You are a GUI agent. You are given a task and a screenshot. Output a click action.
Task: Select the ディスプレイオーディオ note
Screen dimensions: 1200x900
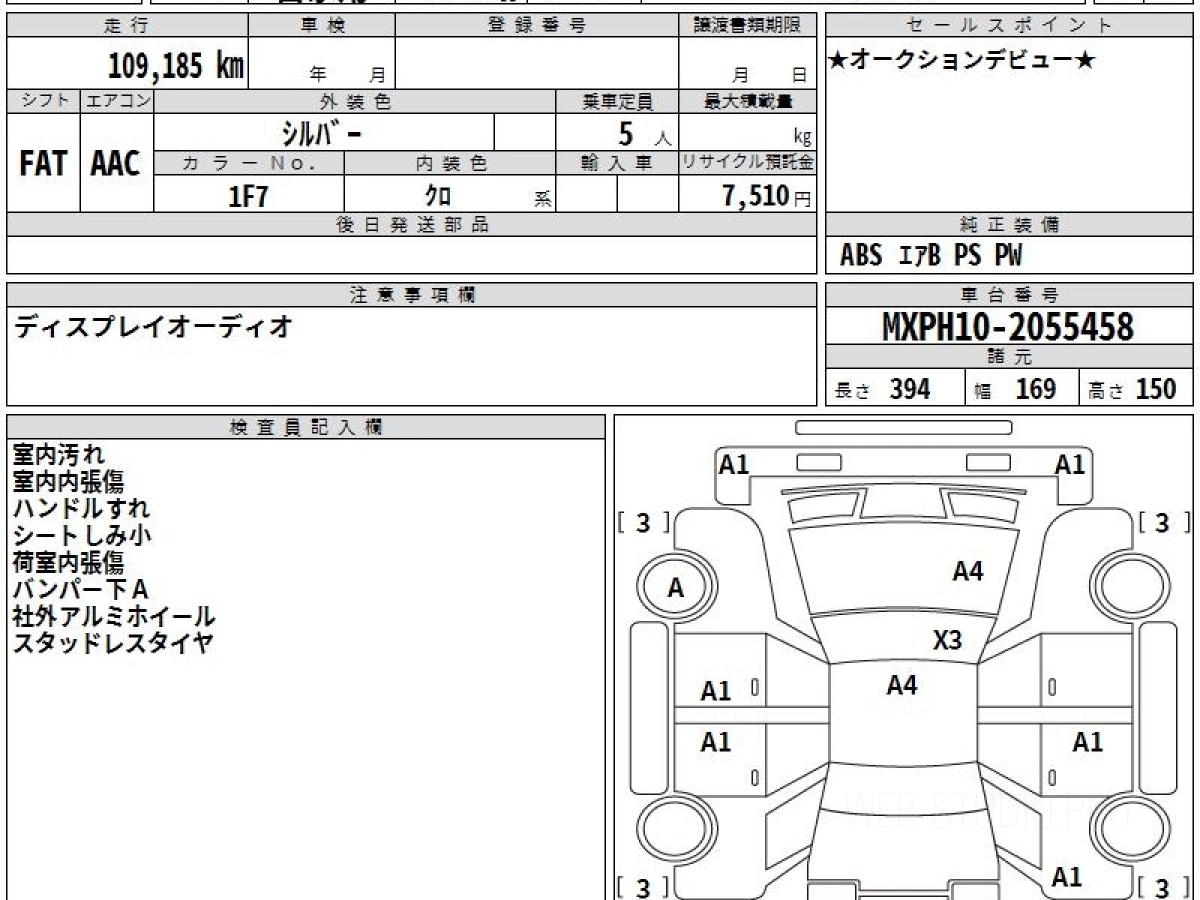coord(153,326)
